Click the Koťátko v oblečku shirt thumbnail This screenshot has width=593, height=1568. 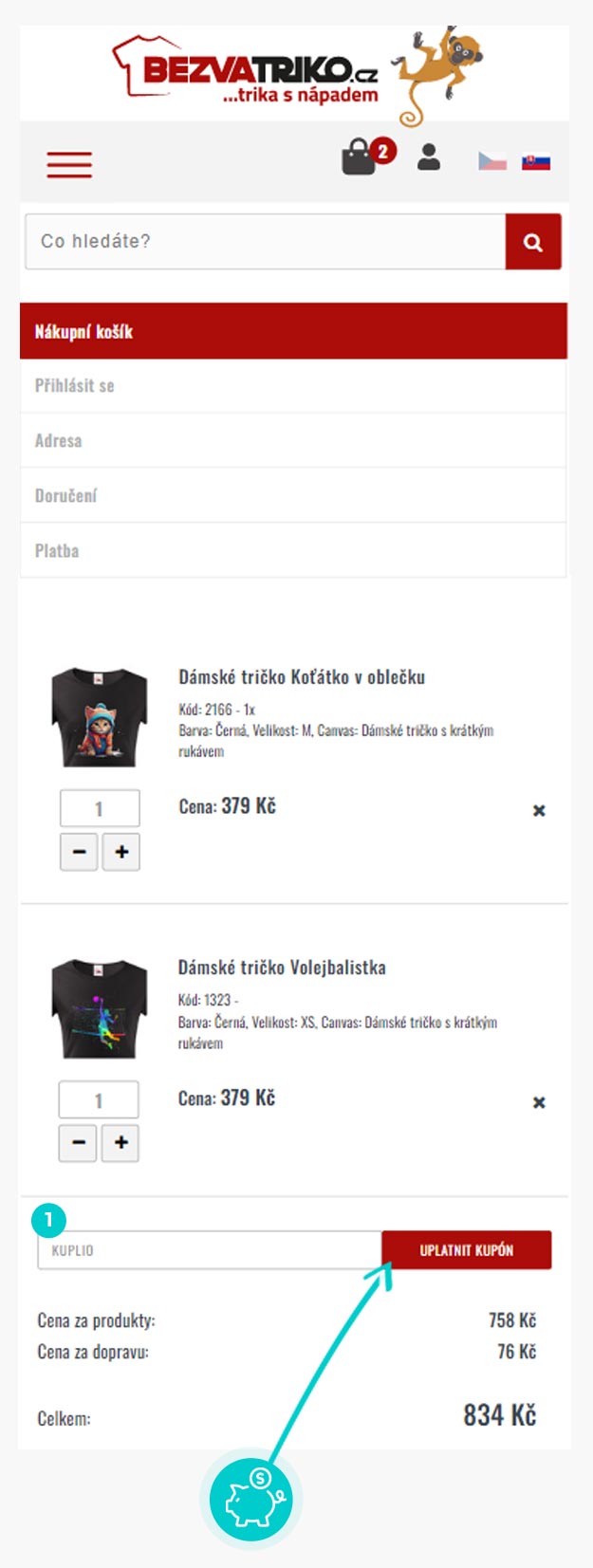pos(99,718)
